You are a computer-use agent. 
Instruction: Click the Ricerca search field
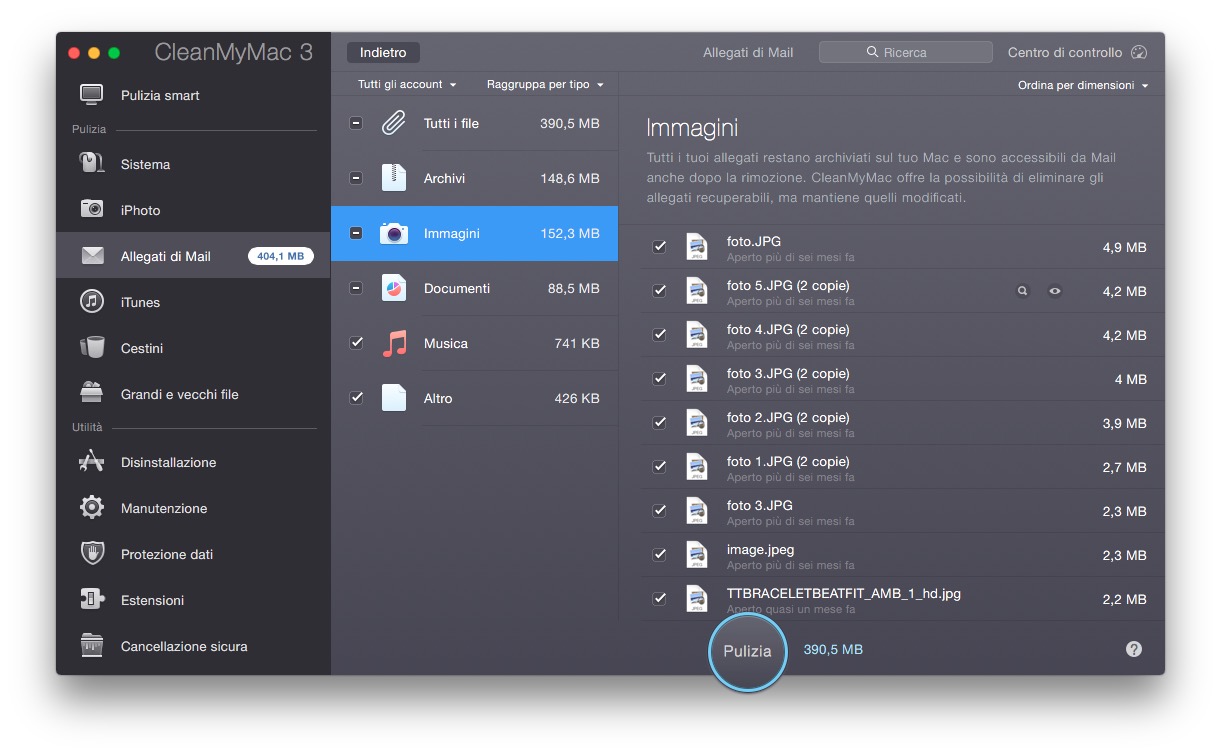(905, 52)
